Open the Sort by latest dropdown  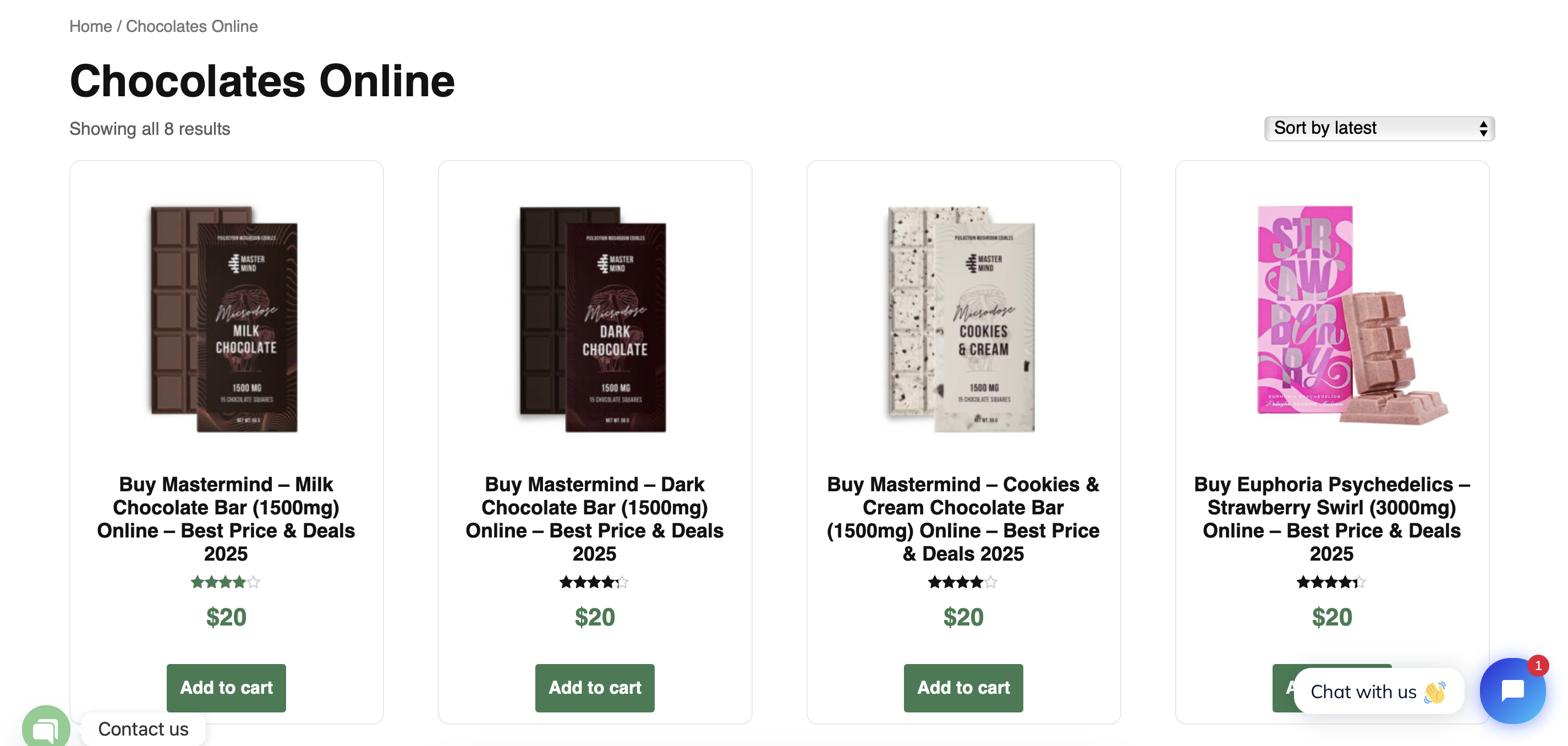1379,128
